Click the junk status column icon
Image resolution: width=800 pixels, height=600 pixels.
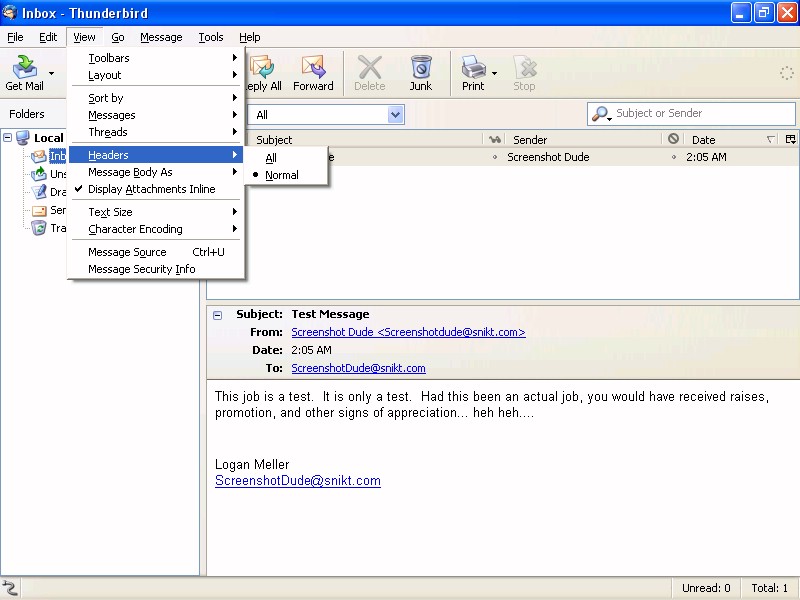[673, 139]
